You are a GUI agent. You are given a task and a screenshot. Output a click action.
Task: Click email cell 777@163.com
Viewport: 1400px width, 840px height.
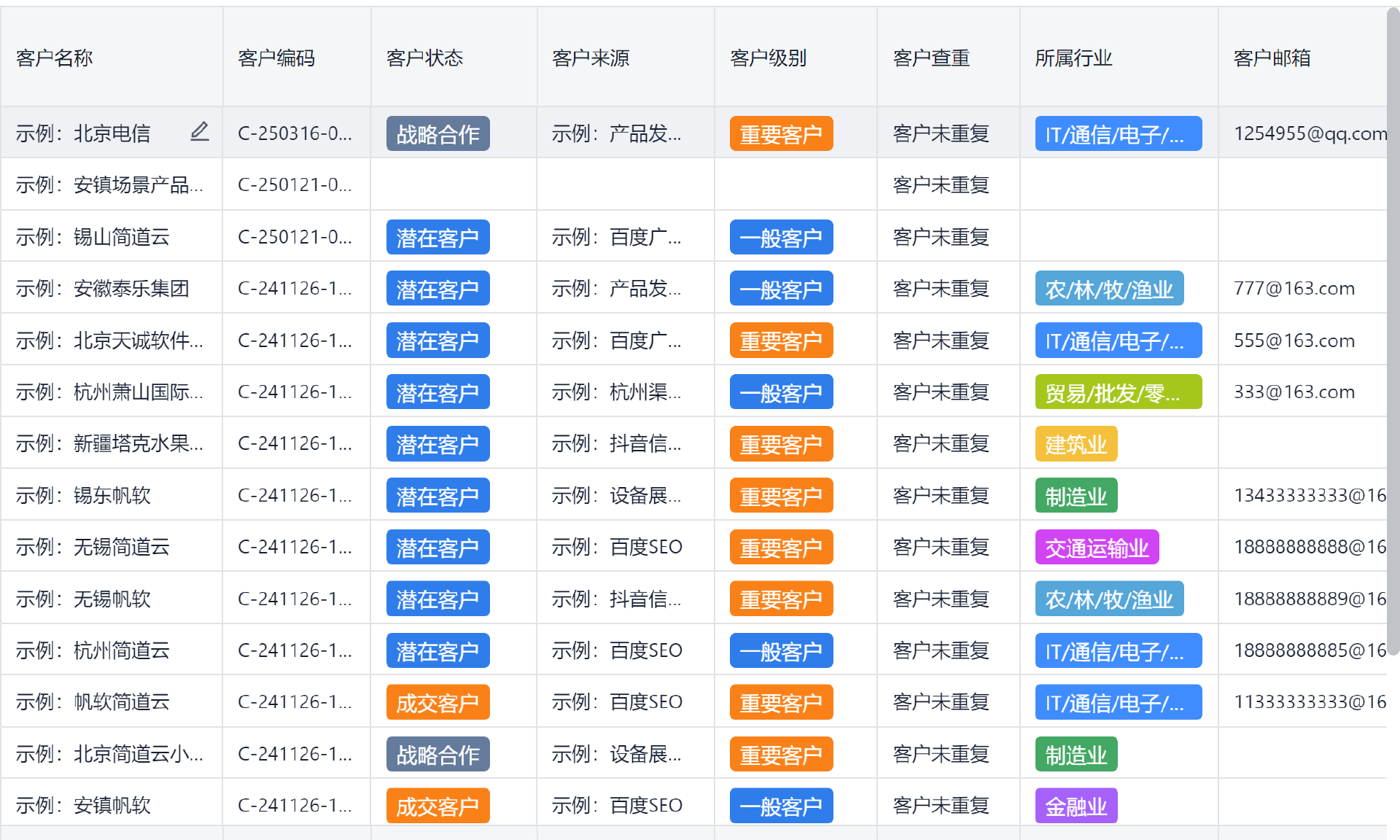pyautogui.click(x=1294, y=289)
